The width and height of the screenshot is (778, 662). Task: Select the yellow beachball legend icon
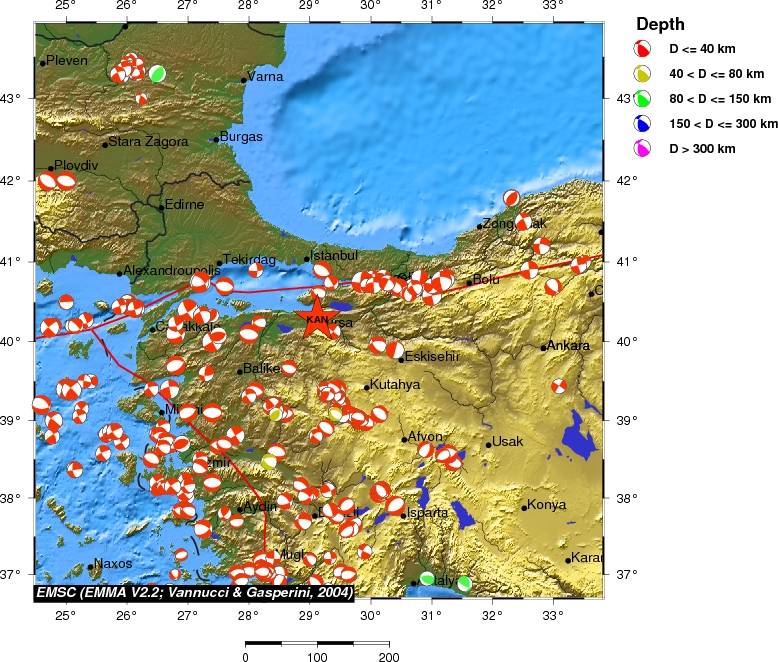(x=645, y=73)
